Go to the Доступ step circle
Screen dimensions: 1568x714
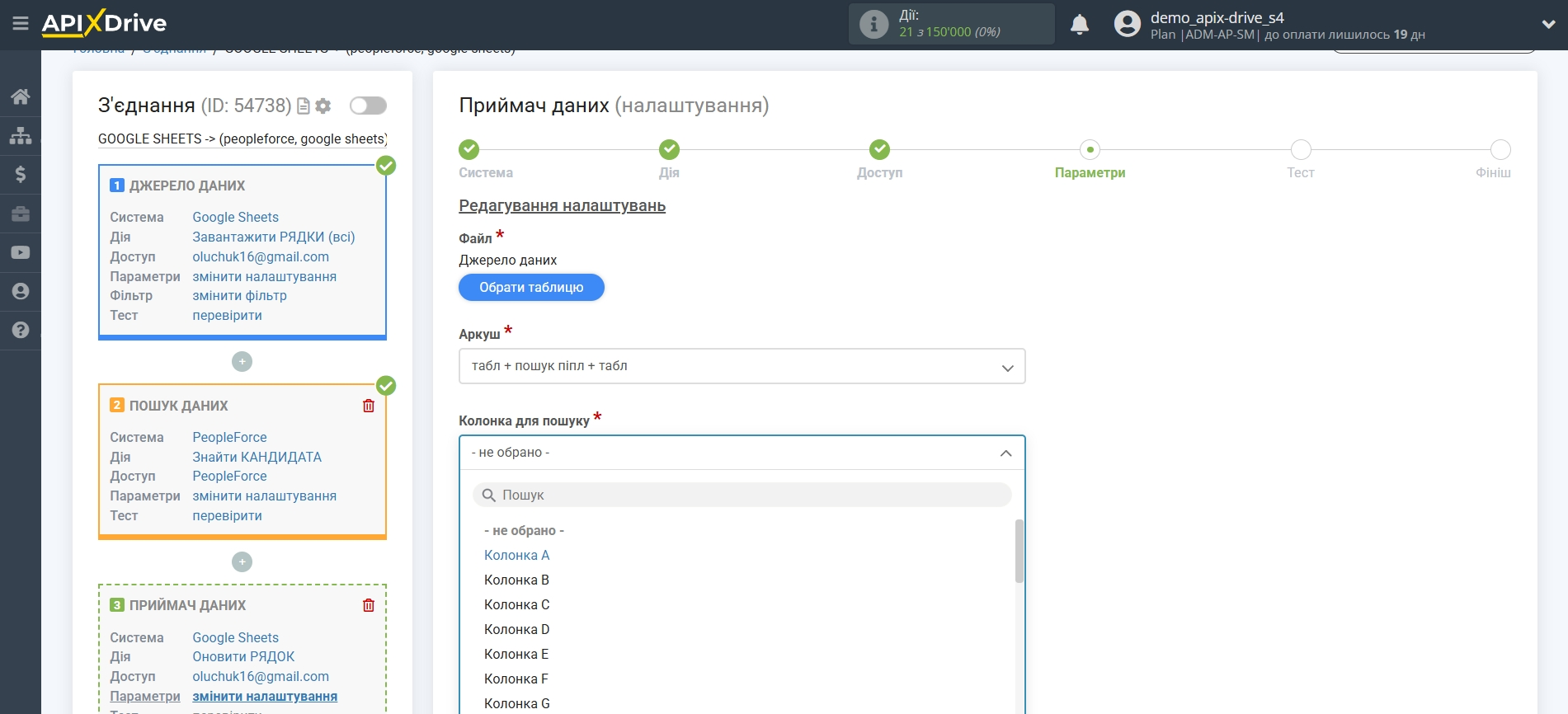tap(880, 149)
